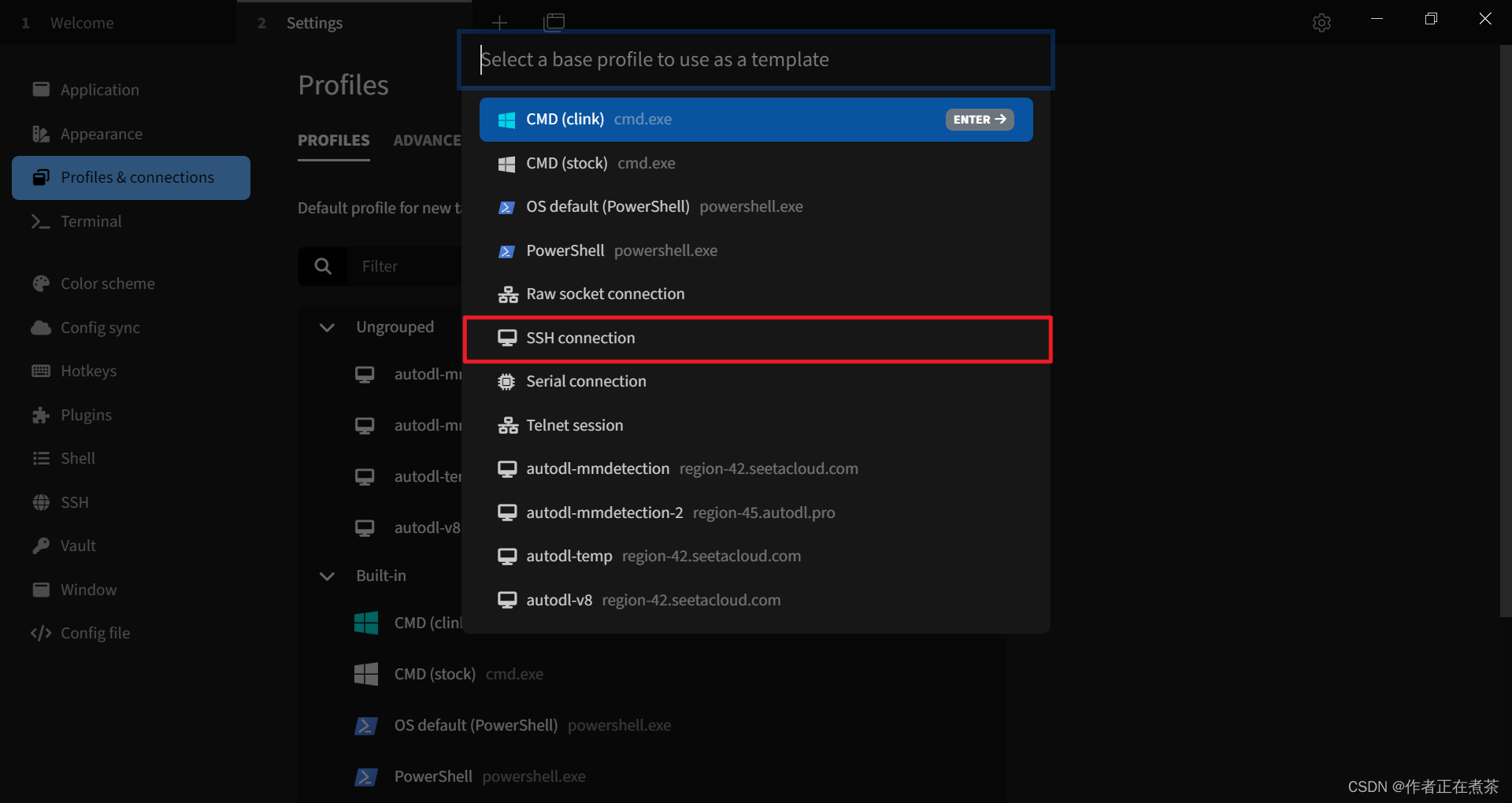Screen dimensions: 1512x803
Task: Click the Appearance swatch icon
Action: click(41, 134)
